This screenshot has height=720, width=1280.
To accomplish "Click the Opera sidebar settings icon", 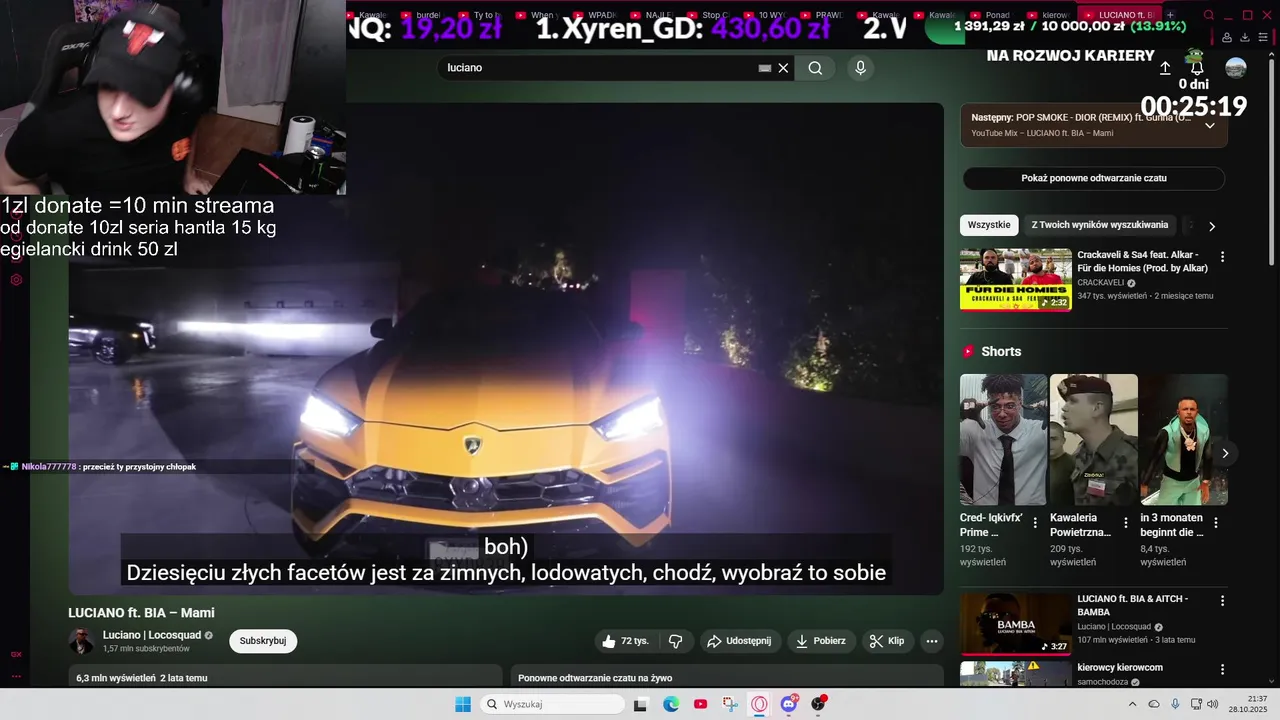I will [16, 280].
